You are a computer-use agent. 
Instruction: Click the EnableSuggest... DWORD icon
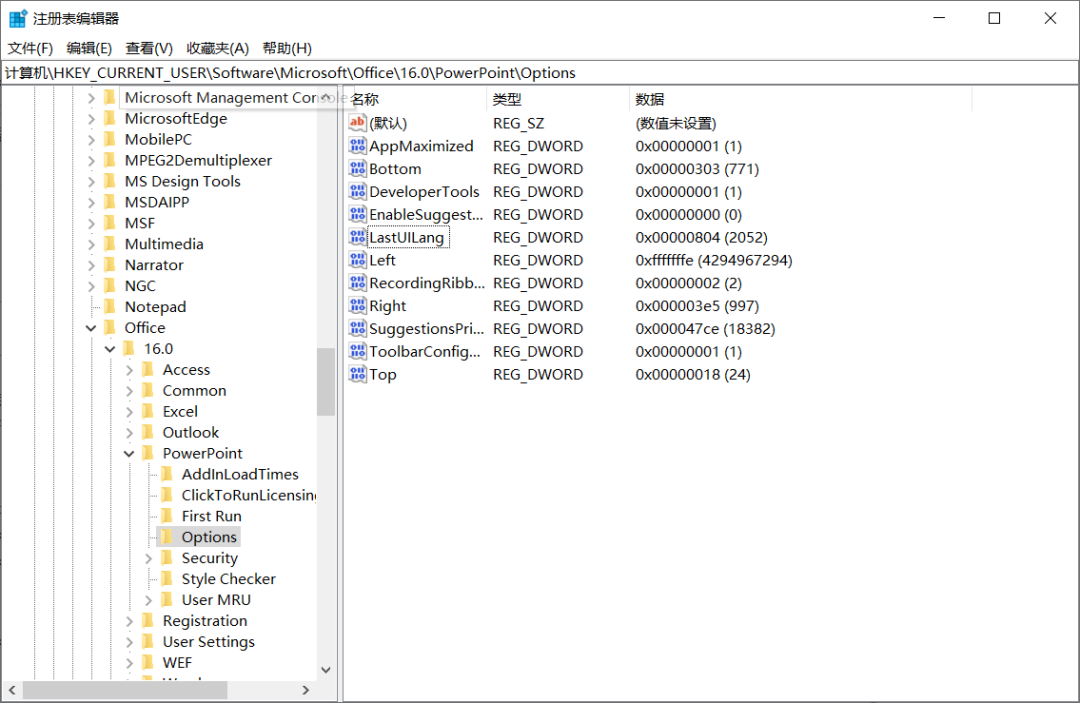(357, 214)
